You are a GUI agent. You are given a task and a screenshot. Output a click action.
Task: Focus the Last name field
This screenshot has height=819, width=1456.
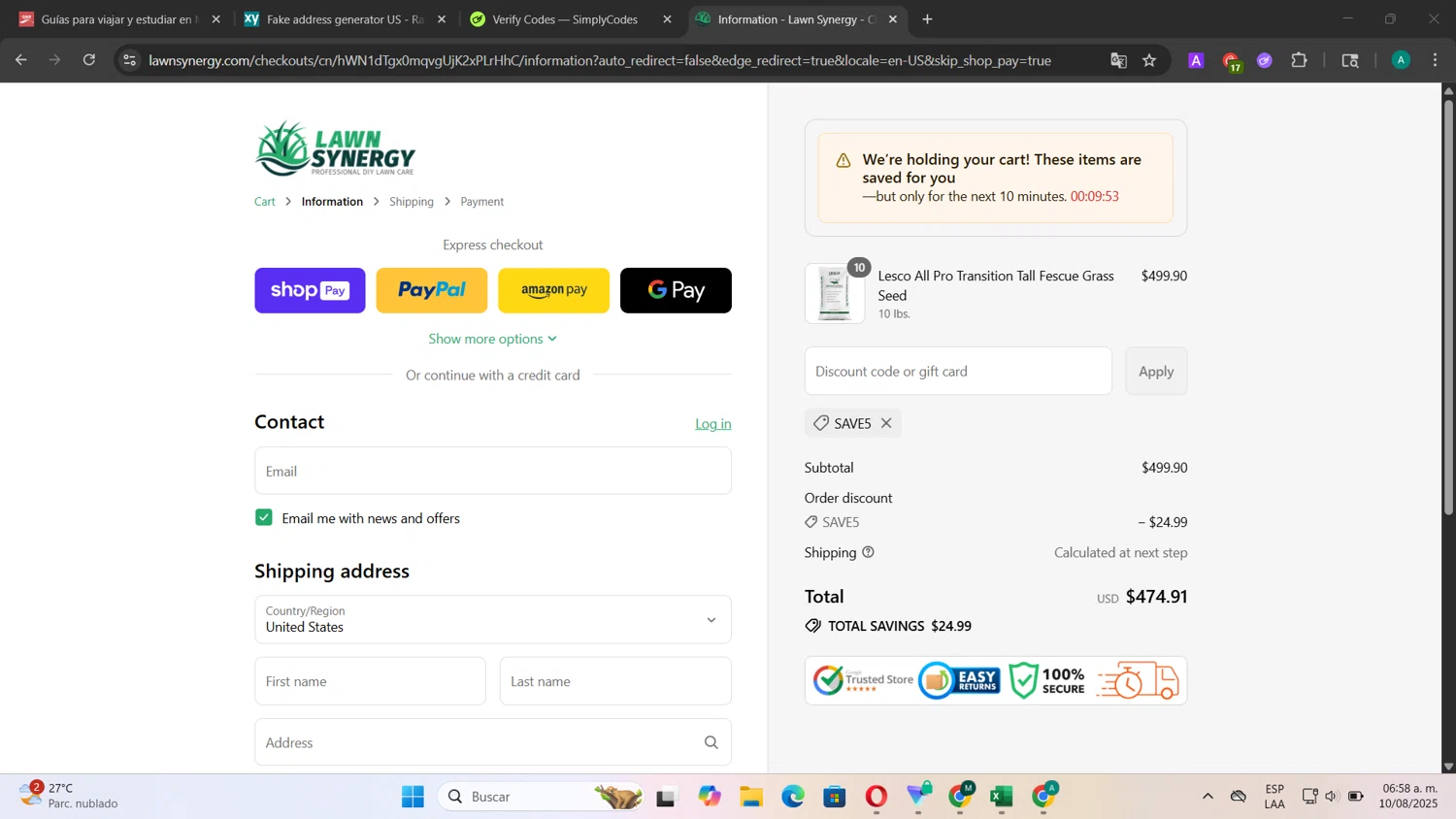(615, 681)
